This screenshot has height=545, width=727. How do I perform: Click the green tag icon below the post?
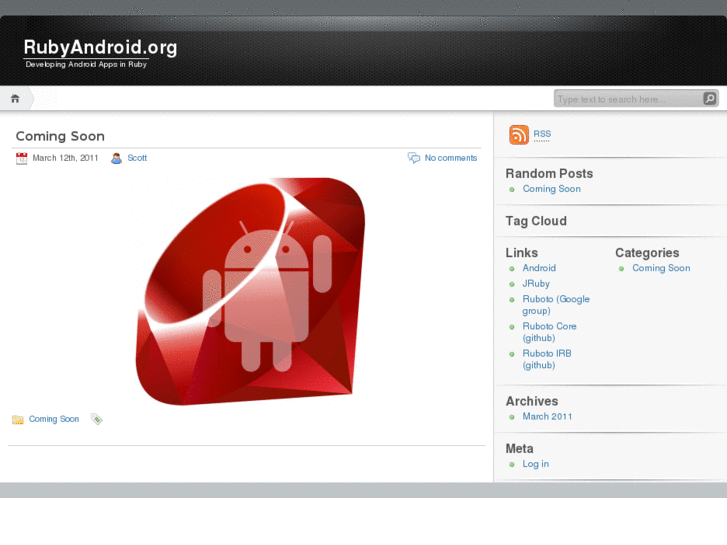96,419
